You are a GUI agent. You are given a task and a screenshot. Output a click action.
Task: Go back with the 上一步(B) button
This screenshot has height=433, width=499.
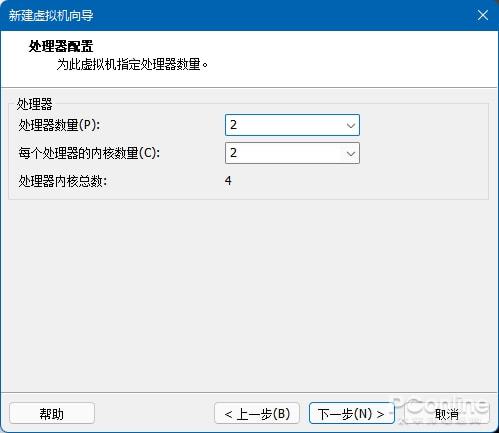point(257,413)
